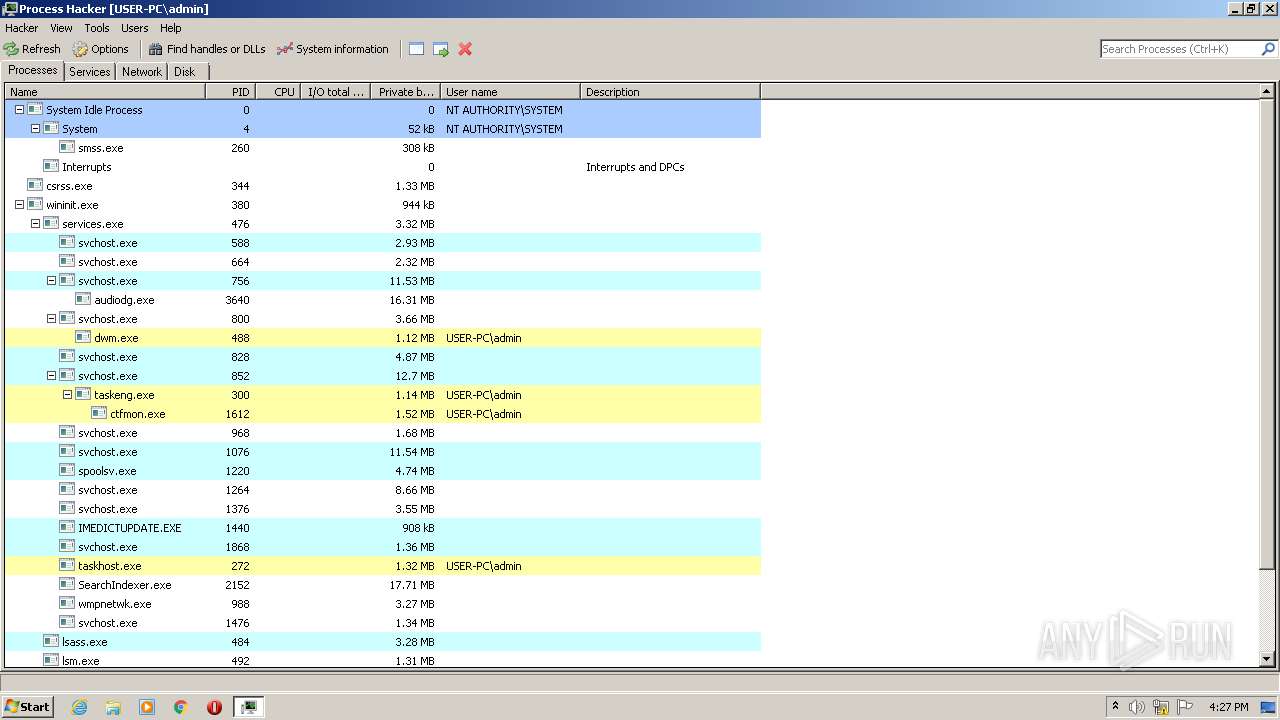Click the IMEDICTUPDATE.EXE process icon
This screenshot has width=1280, height=720.
[x=67, y=527]
